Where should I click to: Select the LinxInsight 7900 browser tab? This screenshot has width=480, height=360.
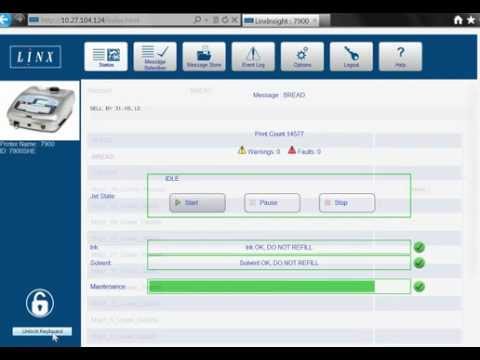(x=282, y=21)
